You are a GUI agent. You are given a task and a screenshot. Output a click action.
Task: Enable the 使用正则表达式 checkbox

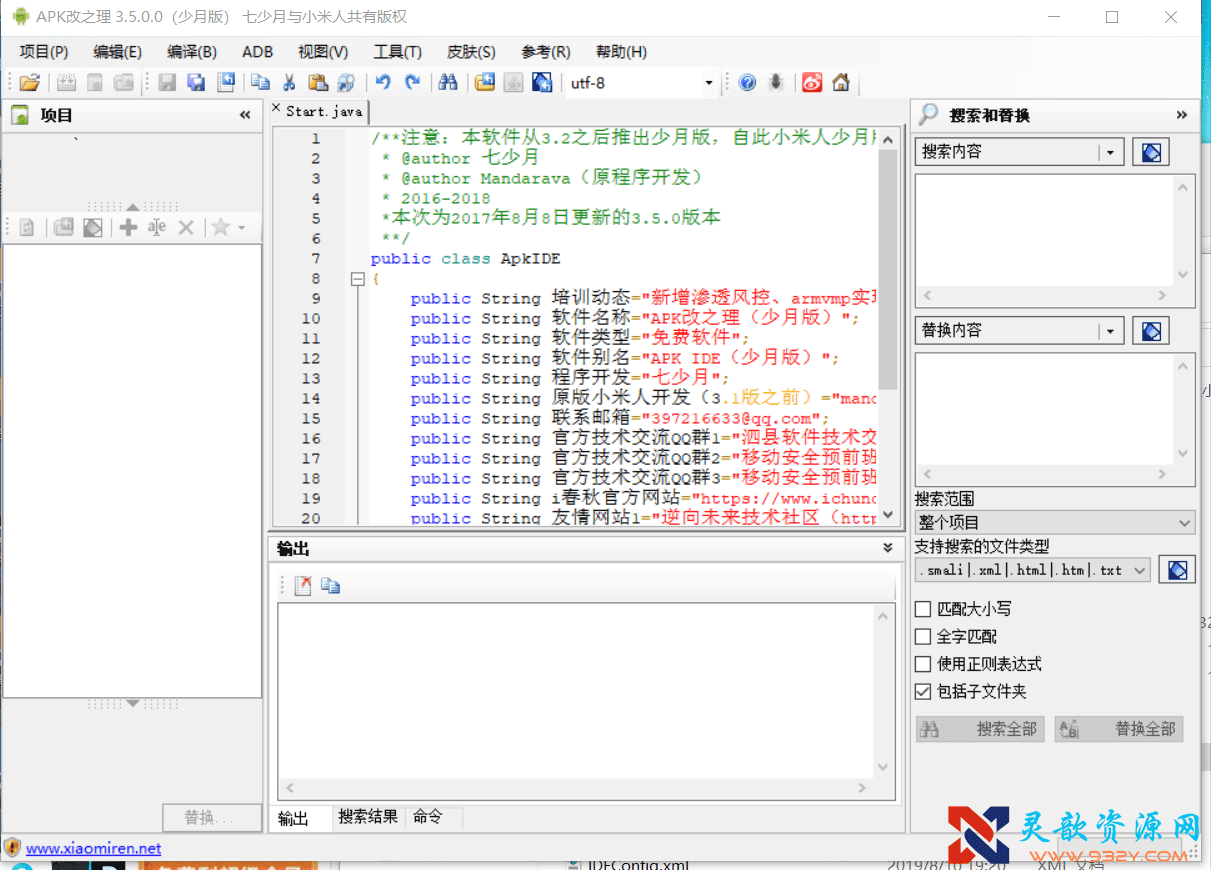point(923,664)
